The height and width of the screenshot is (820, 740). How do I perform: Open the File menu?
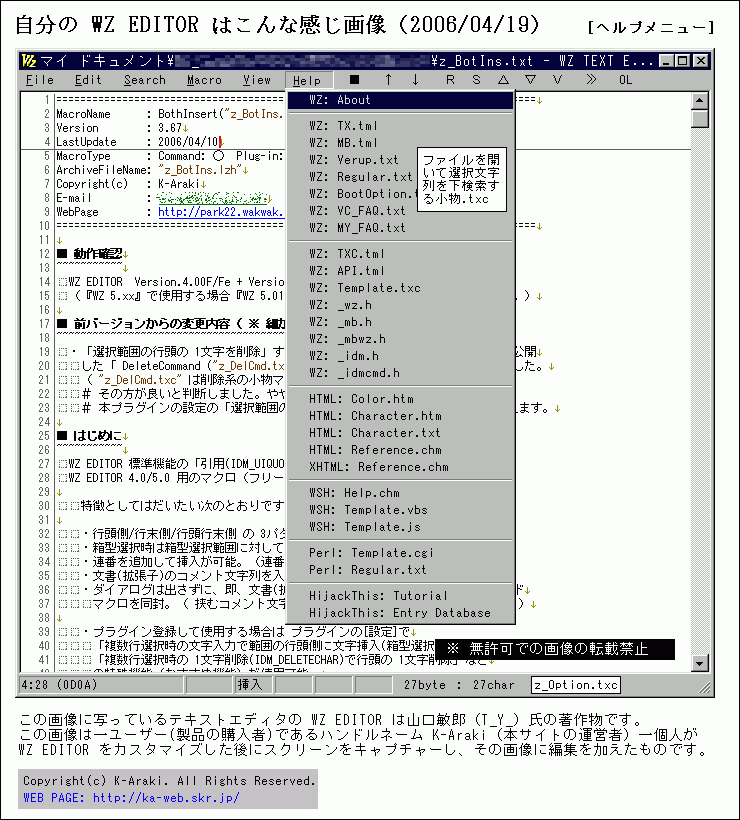(x=40, y=80)
